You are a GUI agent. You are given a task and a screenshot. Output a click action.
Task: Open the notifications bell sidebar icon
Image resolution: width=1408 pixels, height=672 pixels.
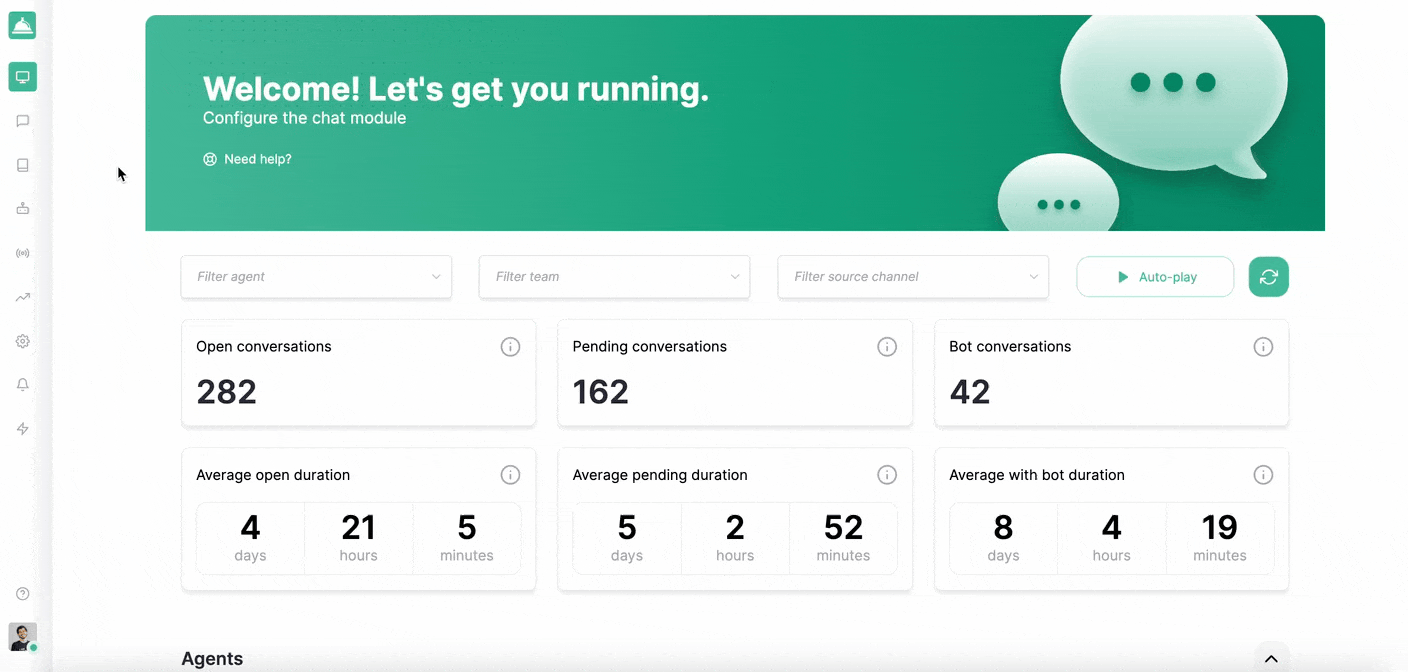[23, 385]
